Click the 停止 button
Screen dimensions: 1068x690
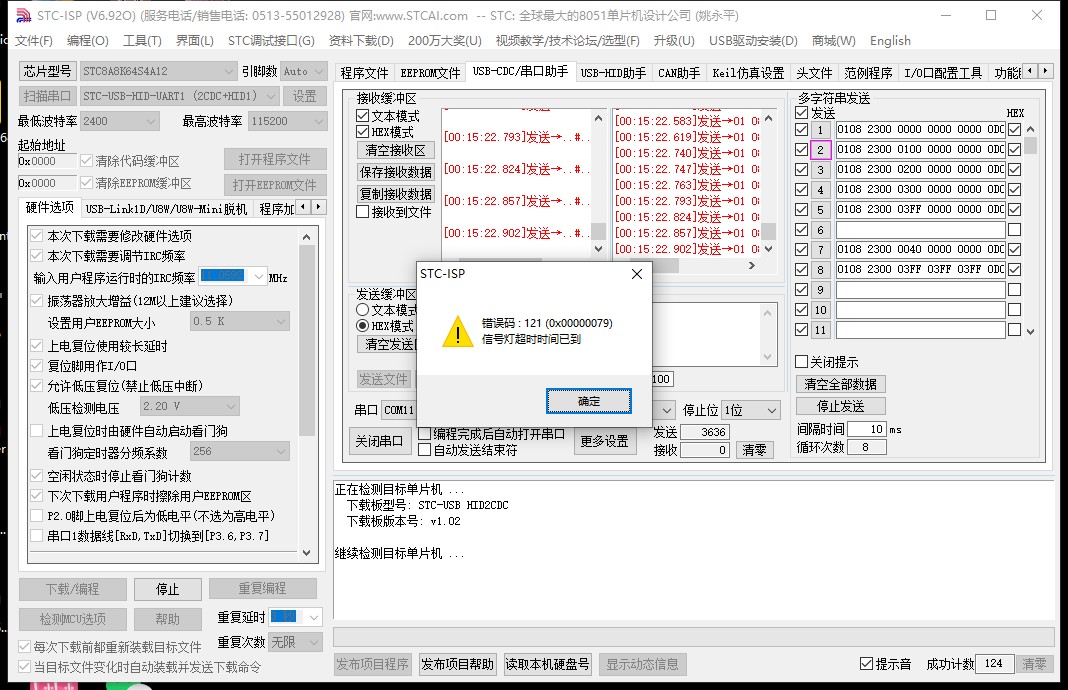tap(168, 589)
